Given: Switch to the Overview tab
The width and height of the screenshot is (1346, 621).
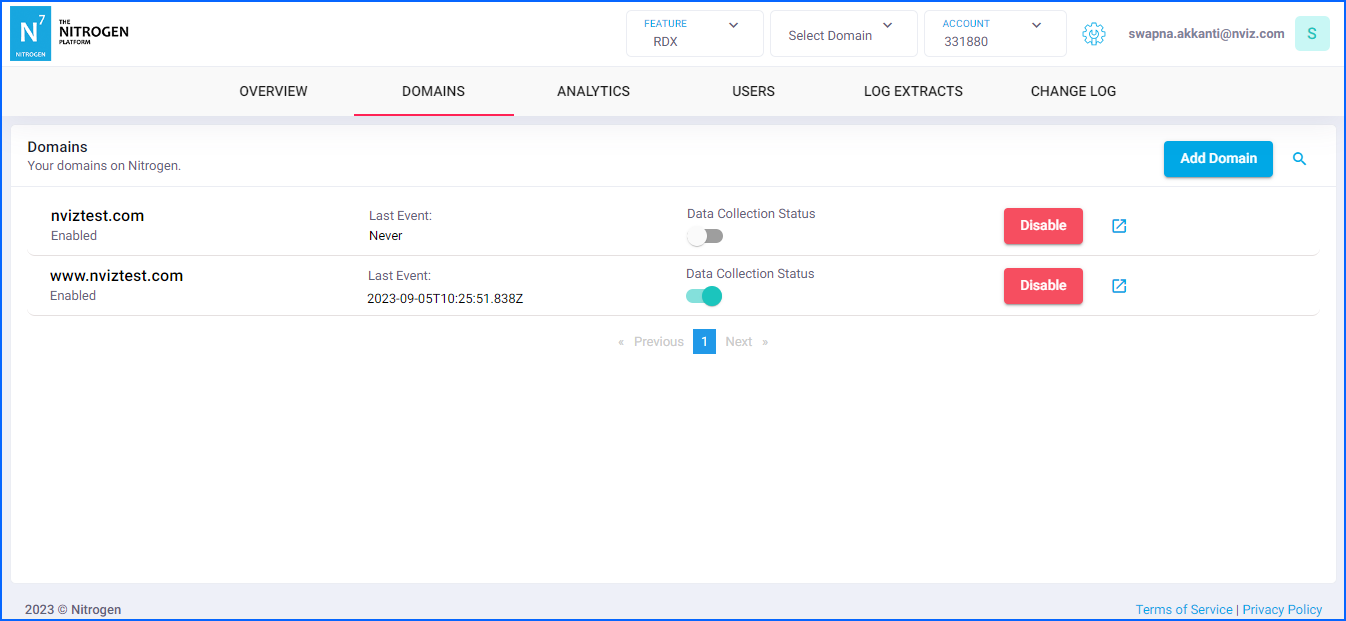Looking at the screenshot, I should 273,91.
